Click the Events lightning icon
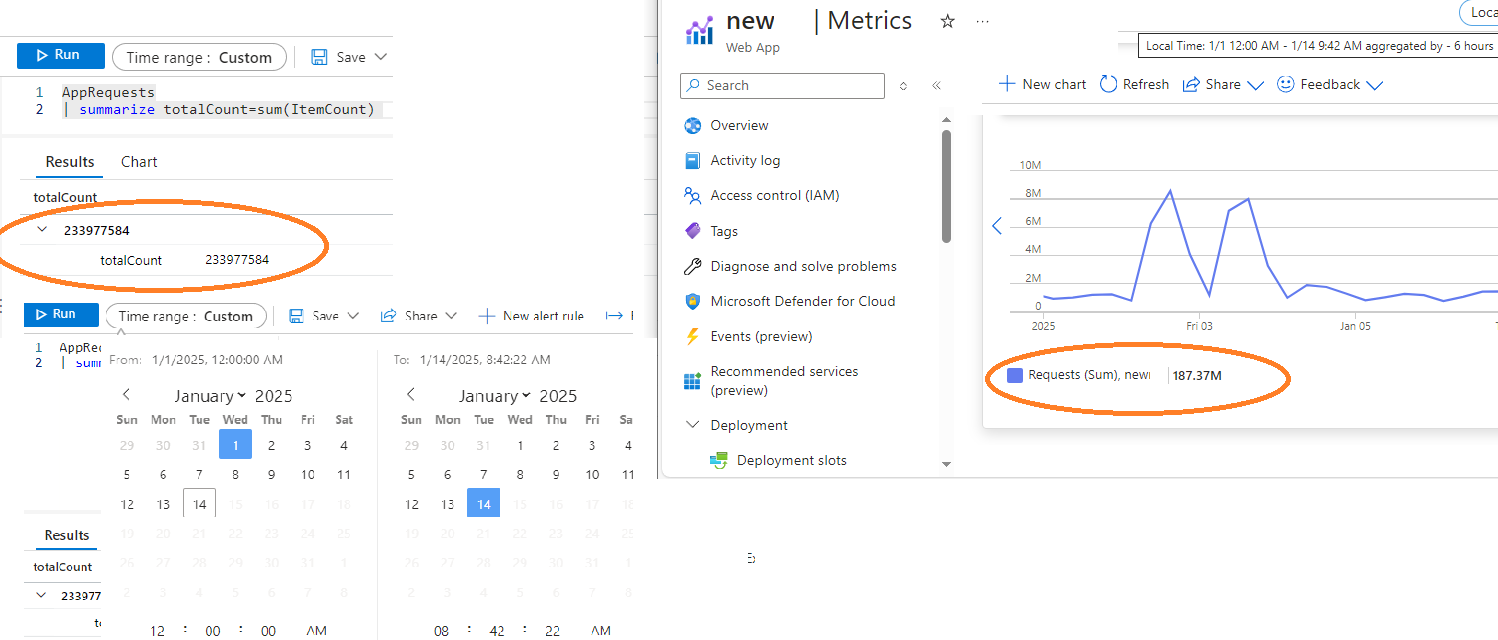Viewport: 1498px width, 640px height. (x=692, y=336)
